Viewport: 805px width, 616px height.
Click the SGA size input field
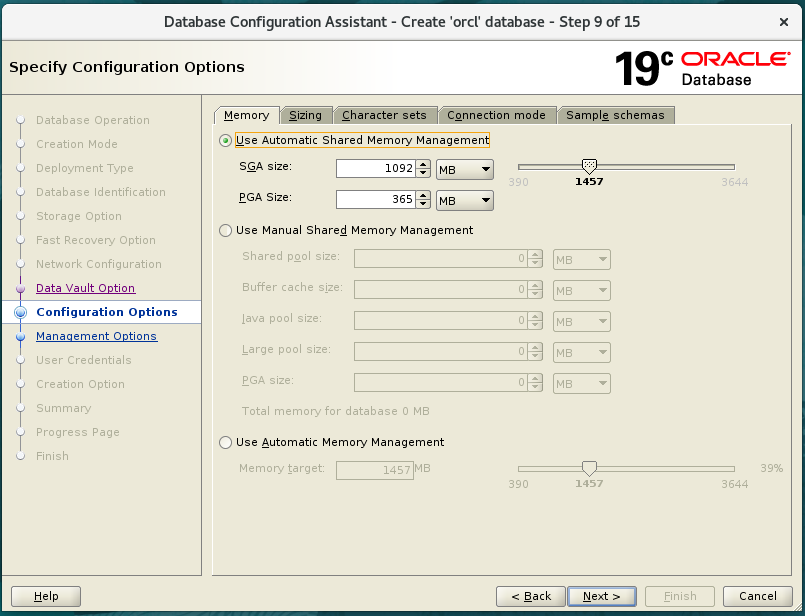(x=376, y=168)
